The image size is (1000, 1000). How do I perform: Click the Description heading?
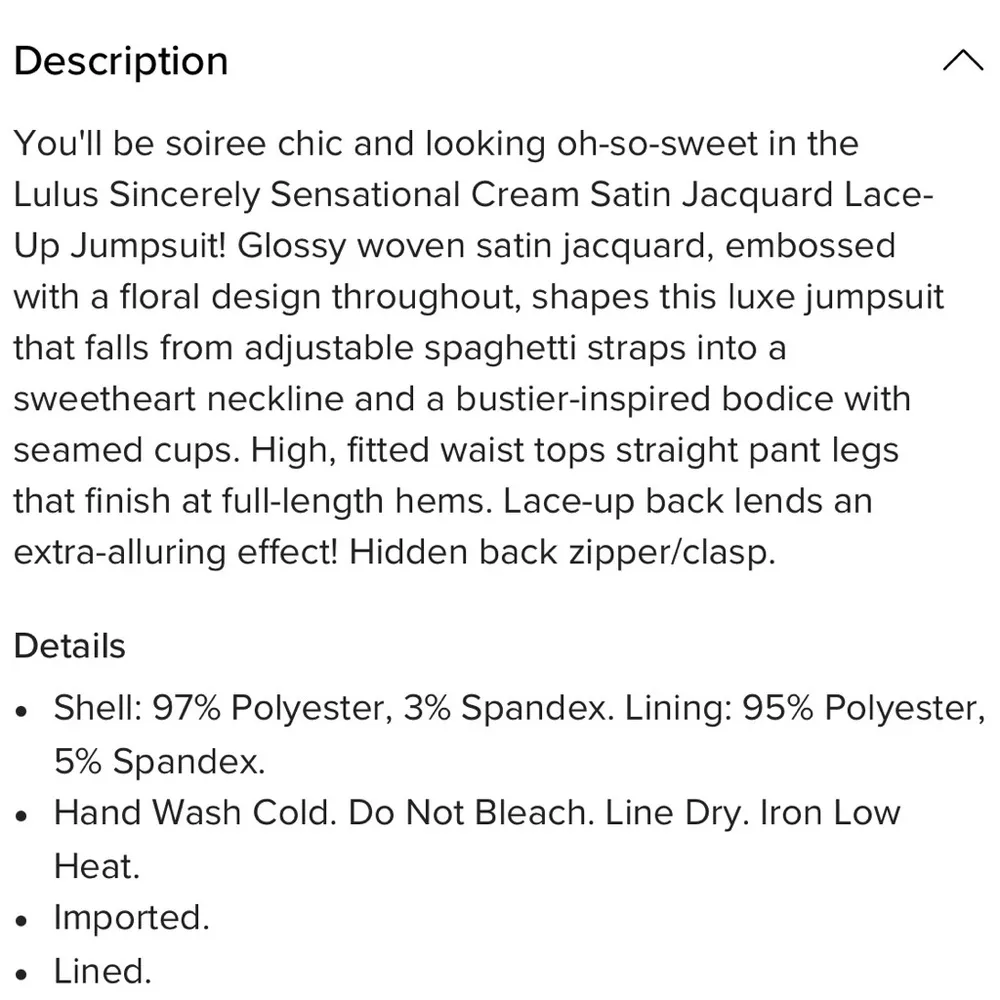click(121, 61)
